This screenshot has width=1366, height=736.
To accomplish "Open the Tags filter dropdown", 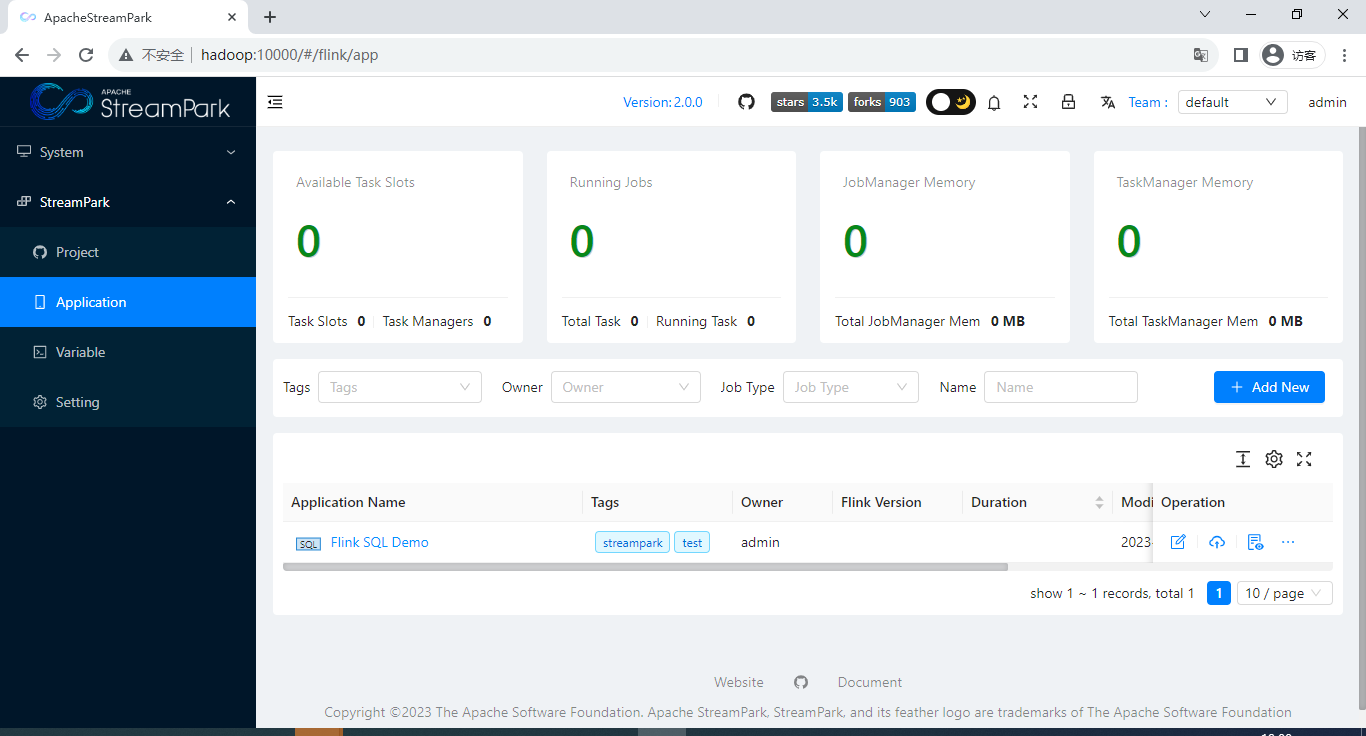I will (399, 387).
